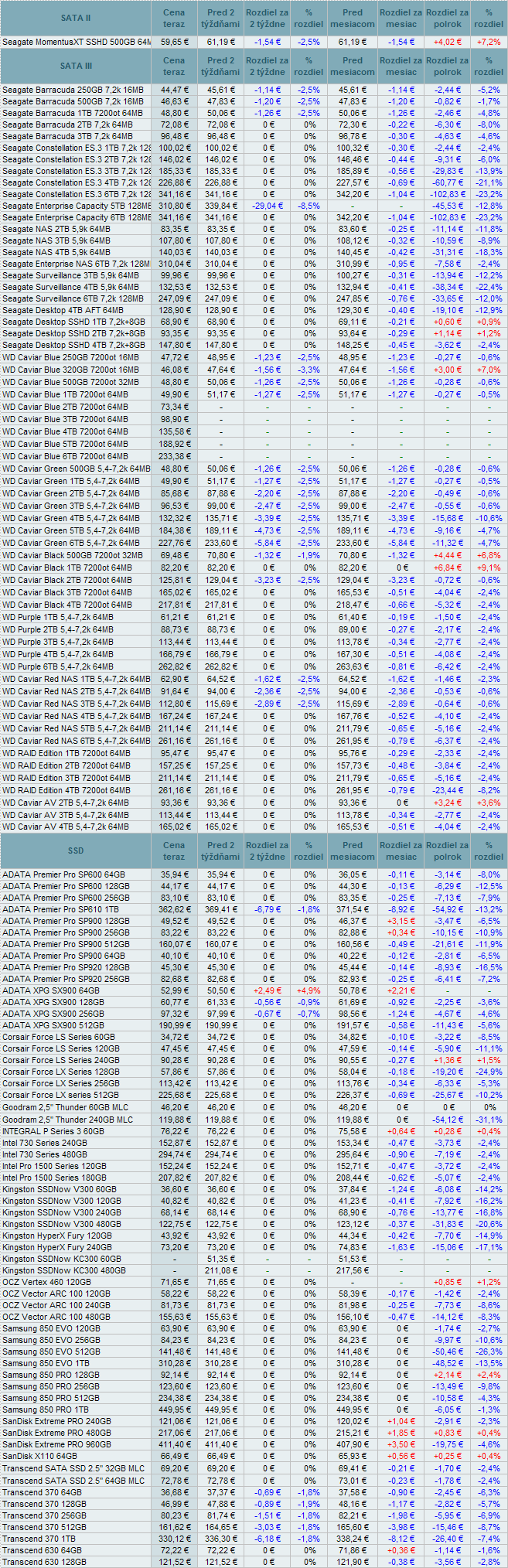Click the -26,40 € cell for Transcend 370 1TB

[448, 1539]
